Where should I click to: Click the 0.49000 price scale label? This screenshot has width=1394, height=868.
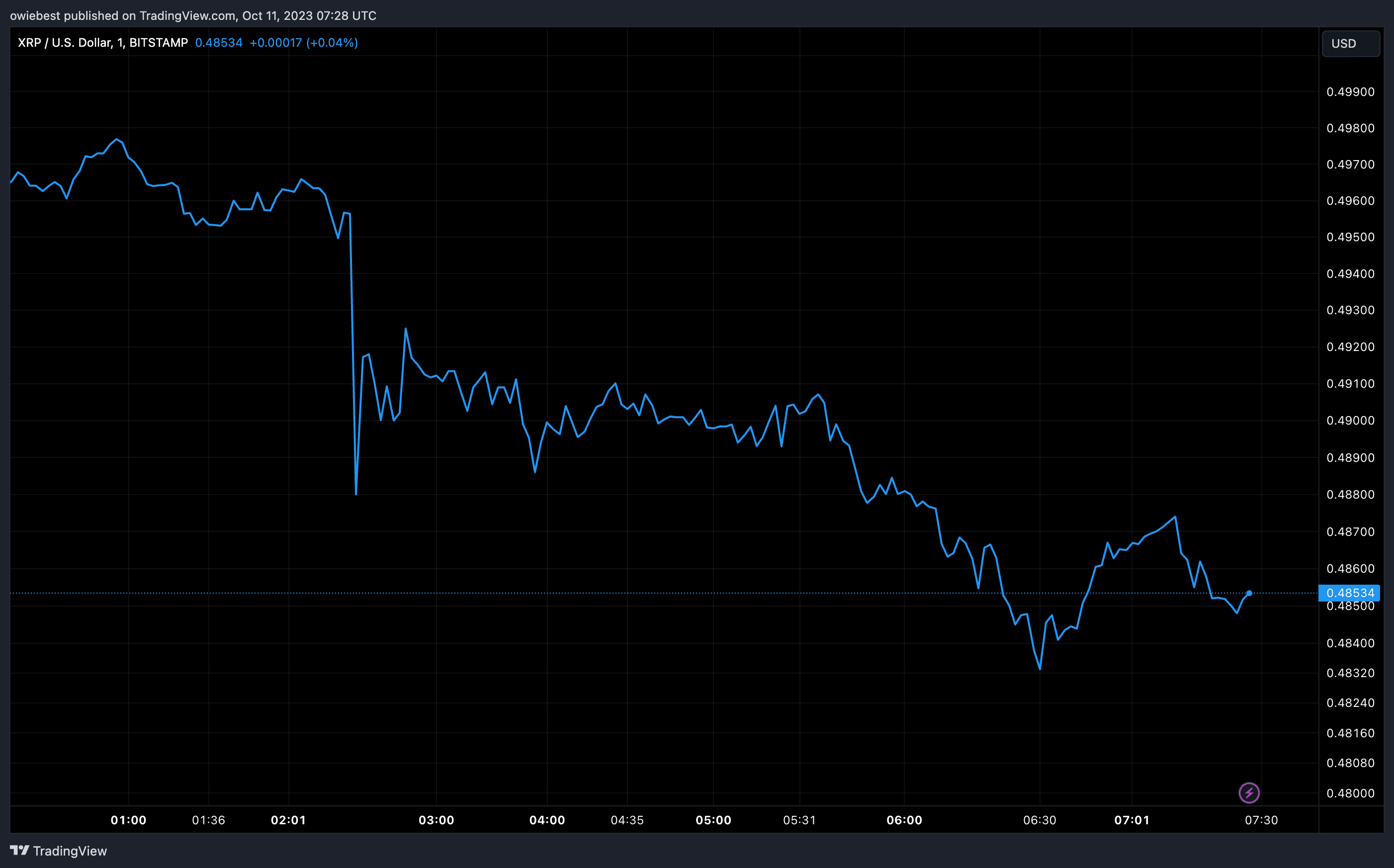(x=1350, y=420)
